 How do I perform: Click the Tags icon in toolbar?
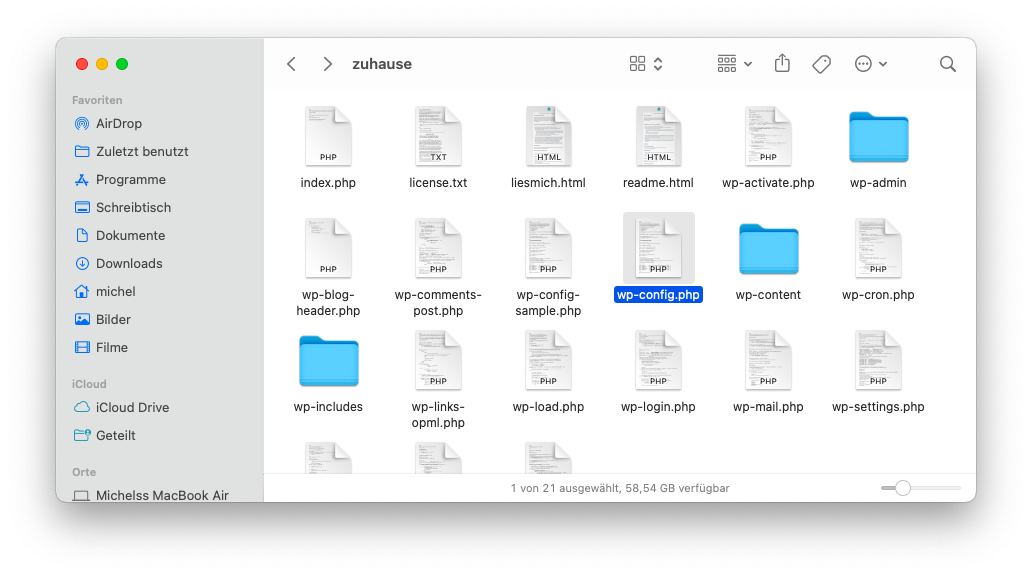pos(821,64)
